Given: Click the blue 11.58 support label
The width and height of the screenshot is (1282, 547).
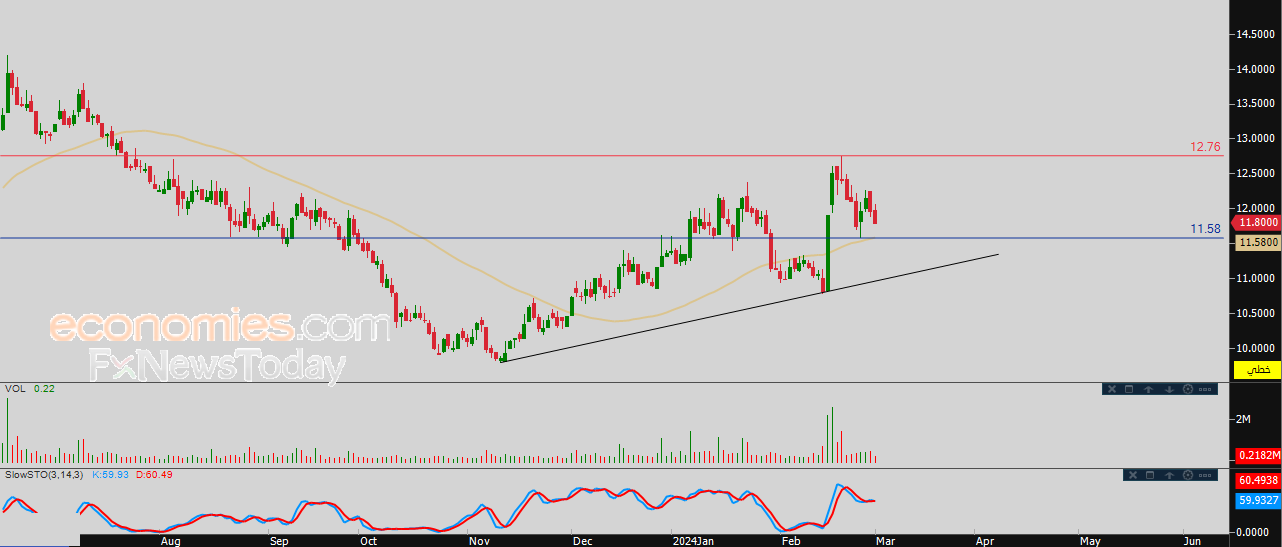Looking at the screenshot, I should pyautogui.click(x=1205, y=229).
